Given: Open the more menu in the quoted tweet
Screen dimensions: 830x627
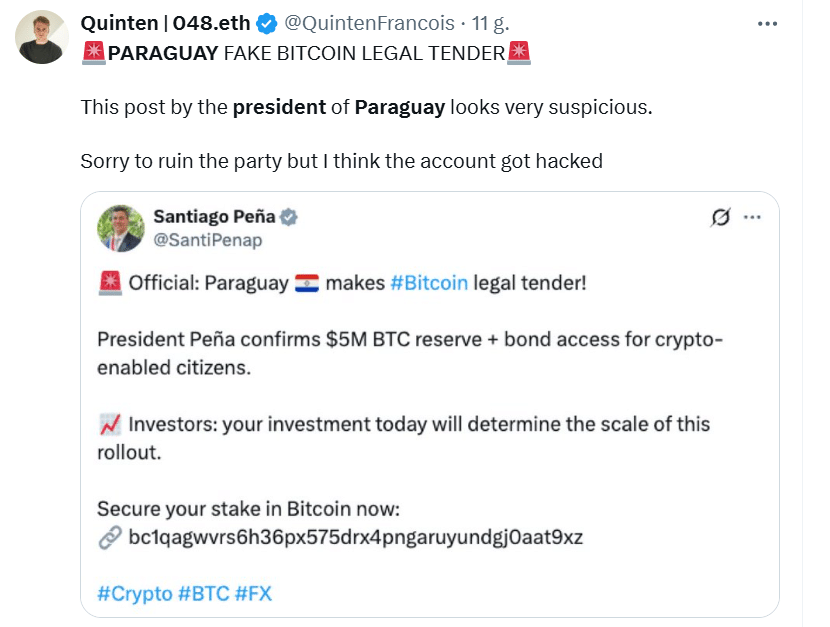Looking at the screenshot, I should click(x=754, y=216).
